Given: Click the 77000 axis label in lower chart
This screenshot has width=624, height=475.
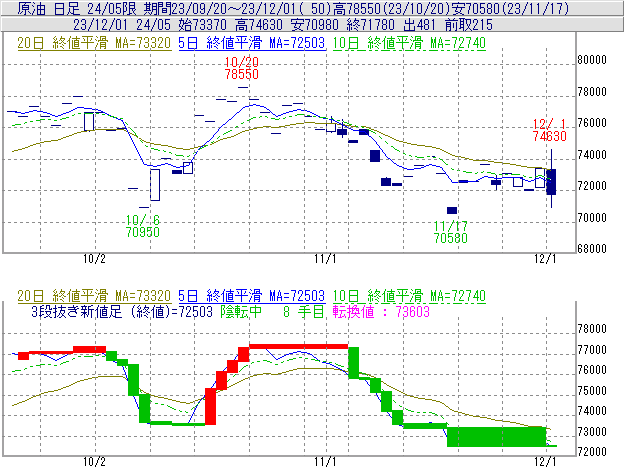Looking at the screenshot, I should pyautogui.click(x=592, y=350).
